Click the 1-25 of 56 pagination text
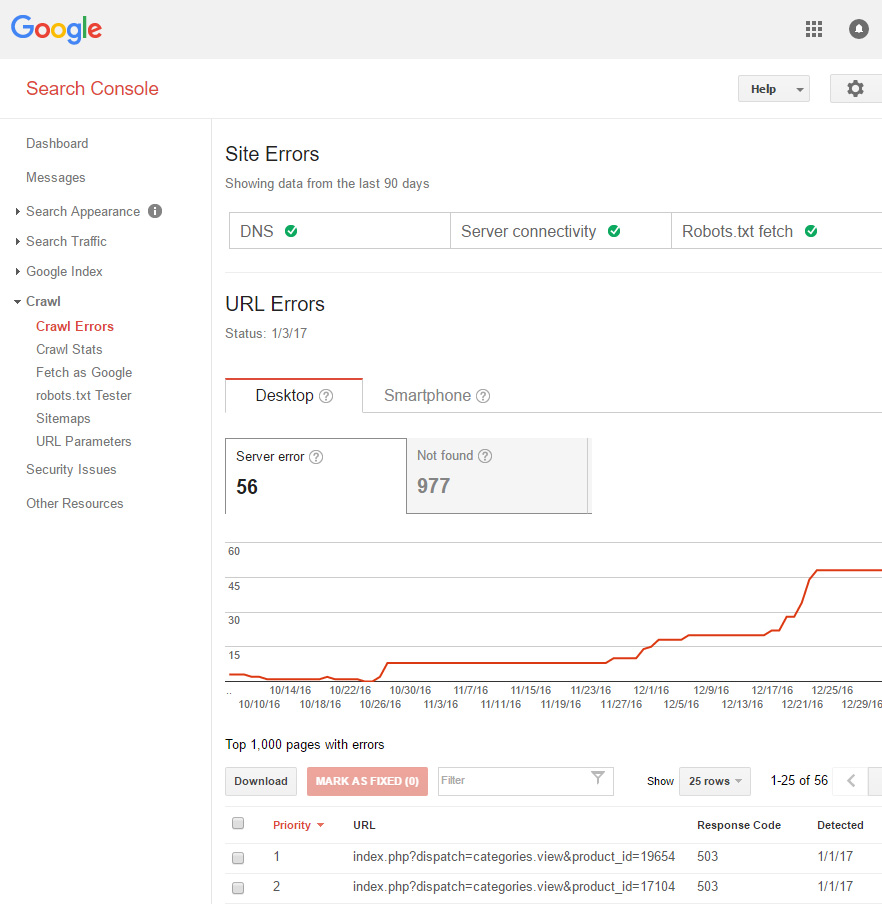 tap(800, 781)
